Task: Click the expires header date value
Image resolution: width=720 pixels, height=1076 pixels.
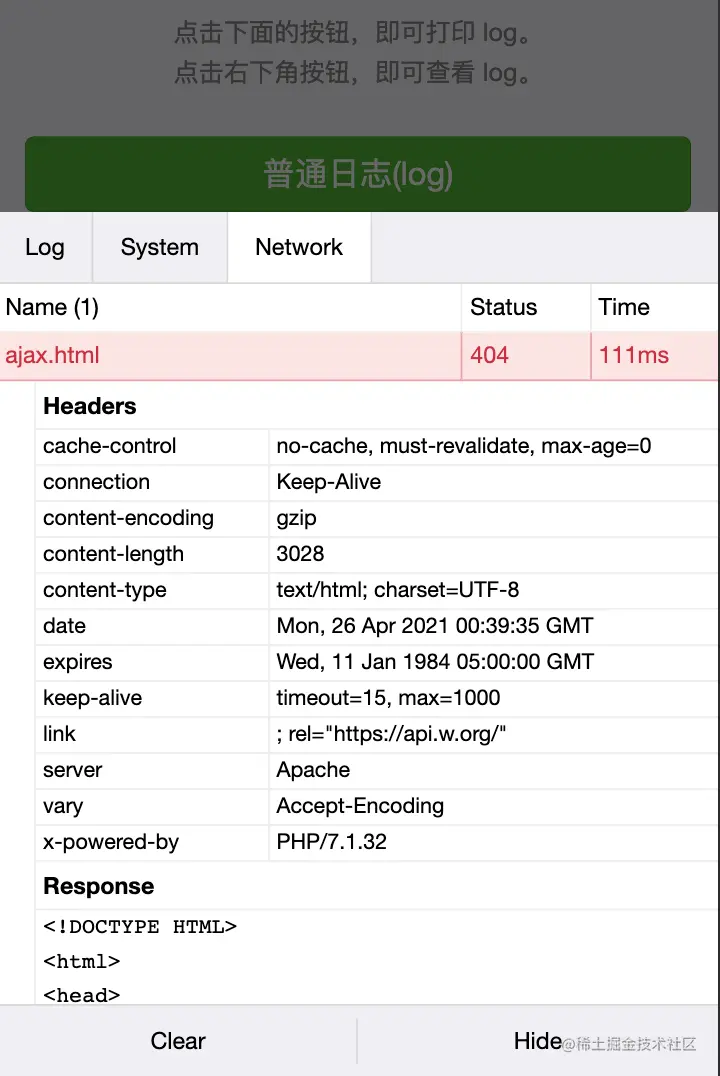Action: (x=435, y=662)
